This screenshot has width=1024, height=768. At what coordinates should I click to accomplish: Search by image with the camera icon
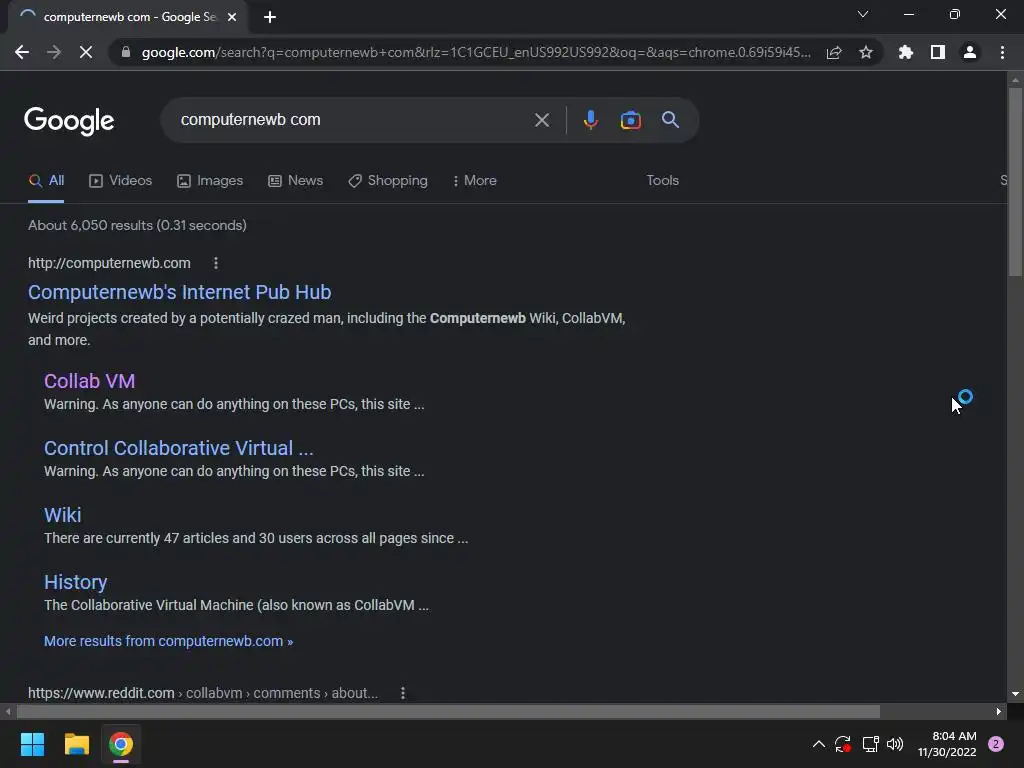(630, 120)
